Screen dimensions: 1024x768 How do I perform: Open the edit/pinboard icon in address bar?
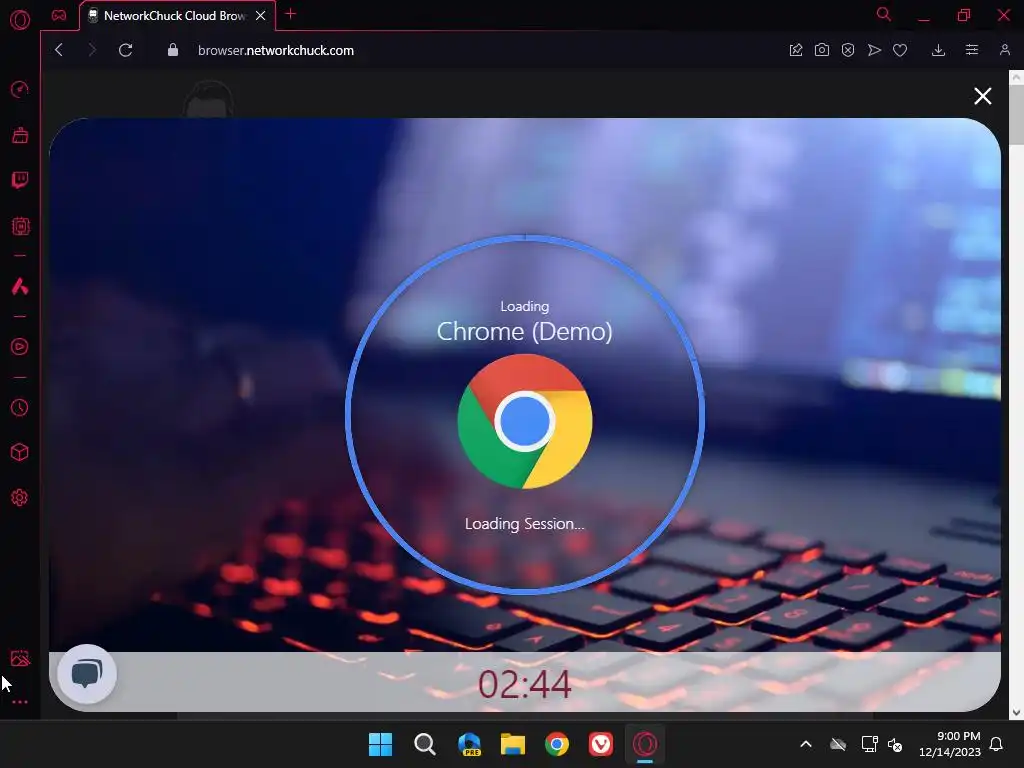point(795,50)
